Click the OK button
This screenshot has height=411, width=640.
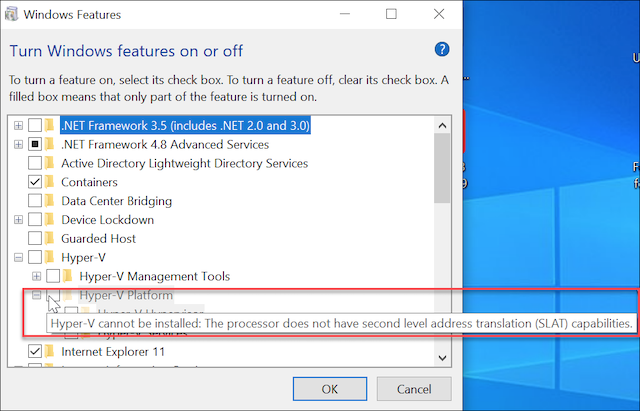[330, 389]
